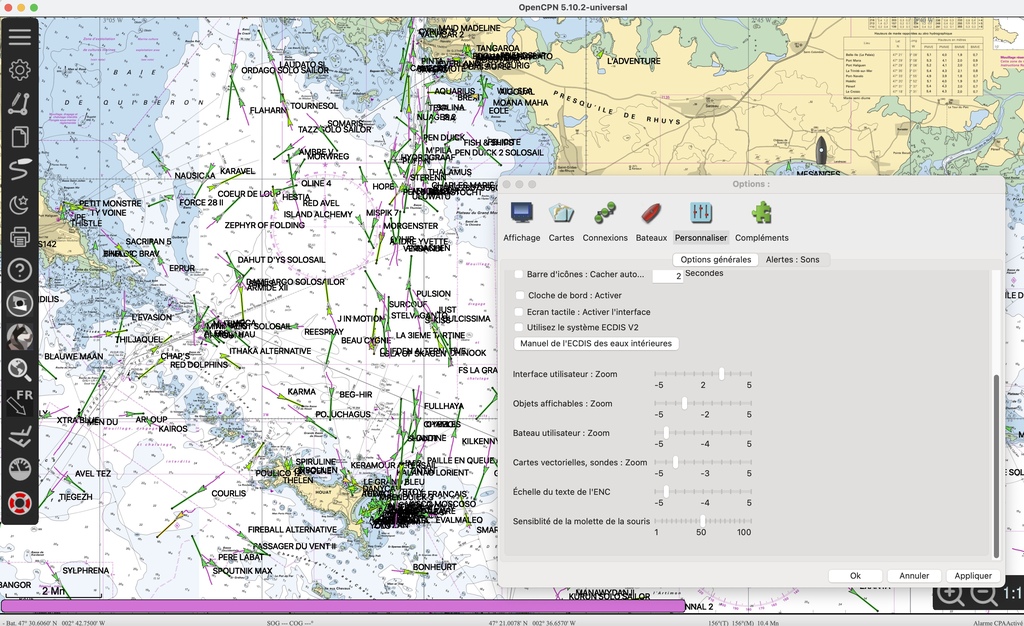The height and width of the screenshot is (626, 1024).
Task: Open the Affichage options section
Action: click(x=521, y=223)
